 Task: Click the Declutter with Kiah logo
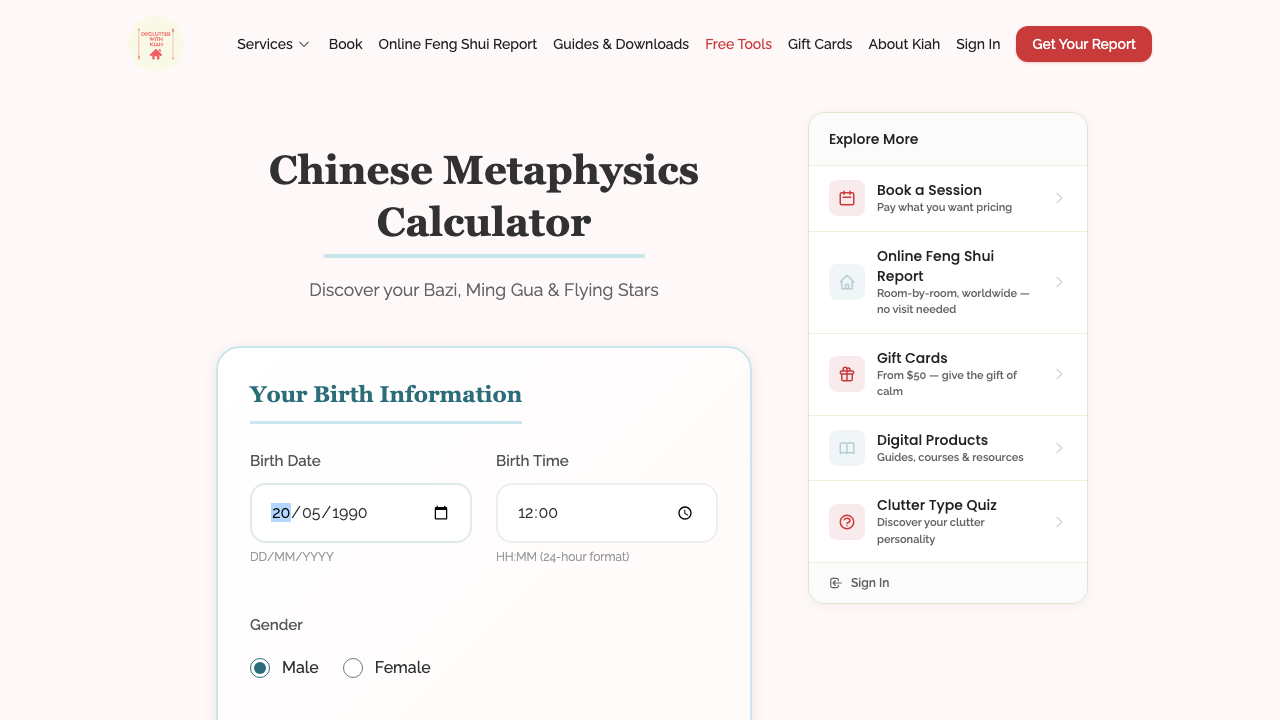(156, 44)
